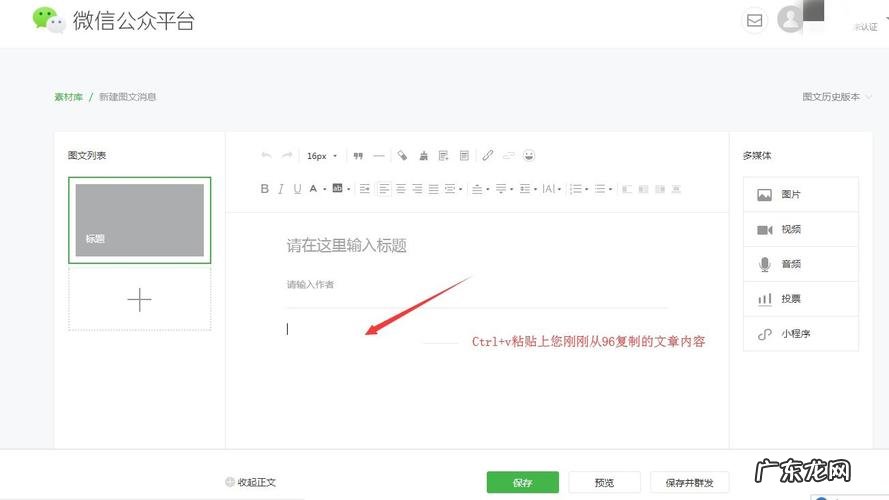Open the user avatar account menu
The width and height of the screenshot is (889, 500).
(x=790, y=19)
